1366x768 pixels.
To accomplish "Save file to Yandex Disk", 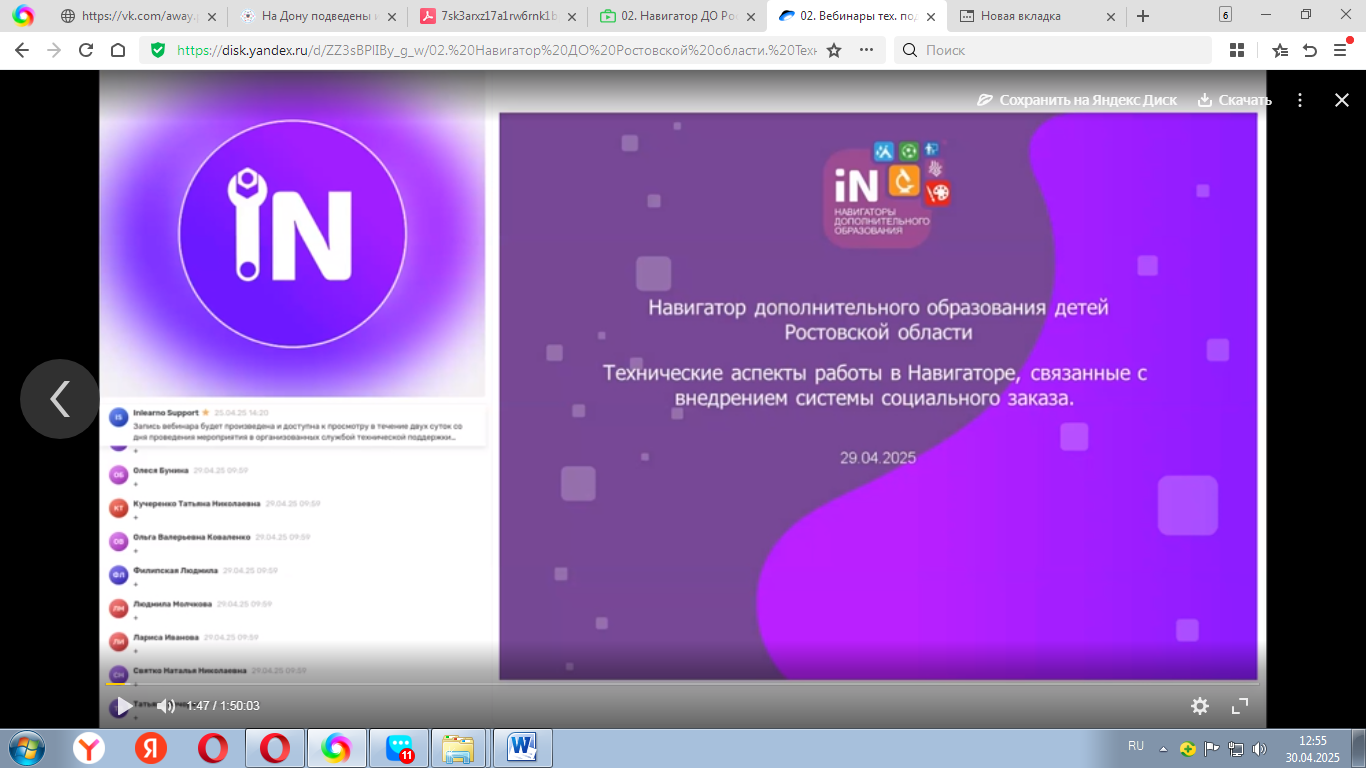I will (x=1077, y=100).
